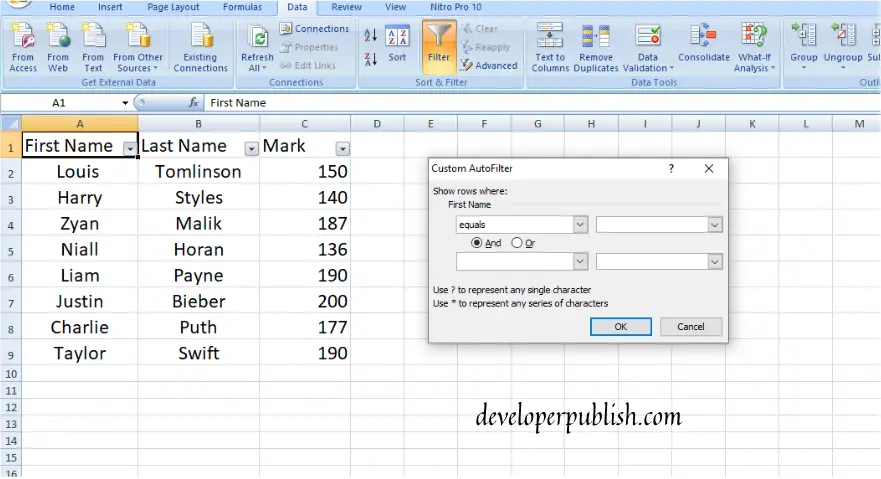The height and width of the screenshot is (479, 881).
Task: Open Existing Connections
Action: click(x=201, y=48)
